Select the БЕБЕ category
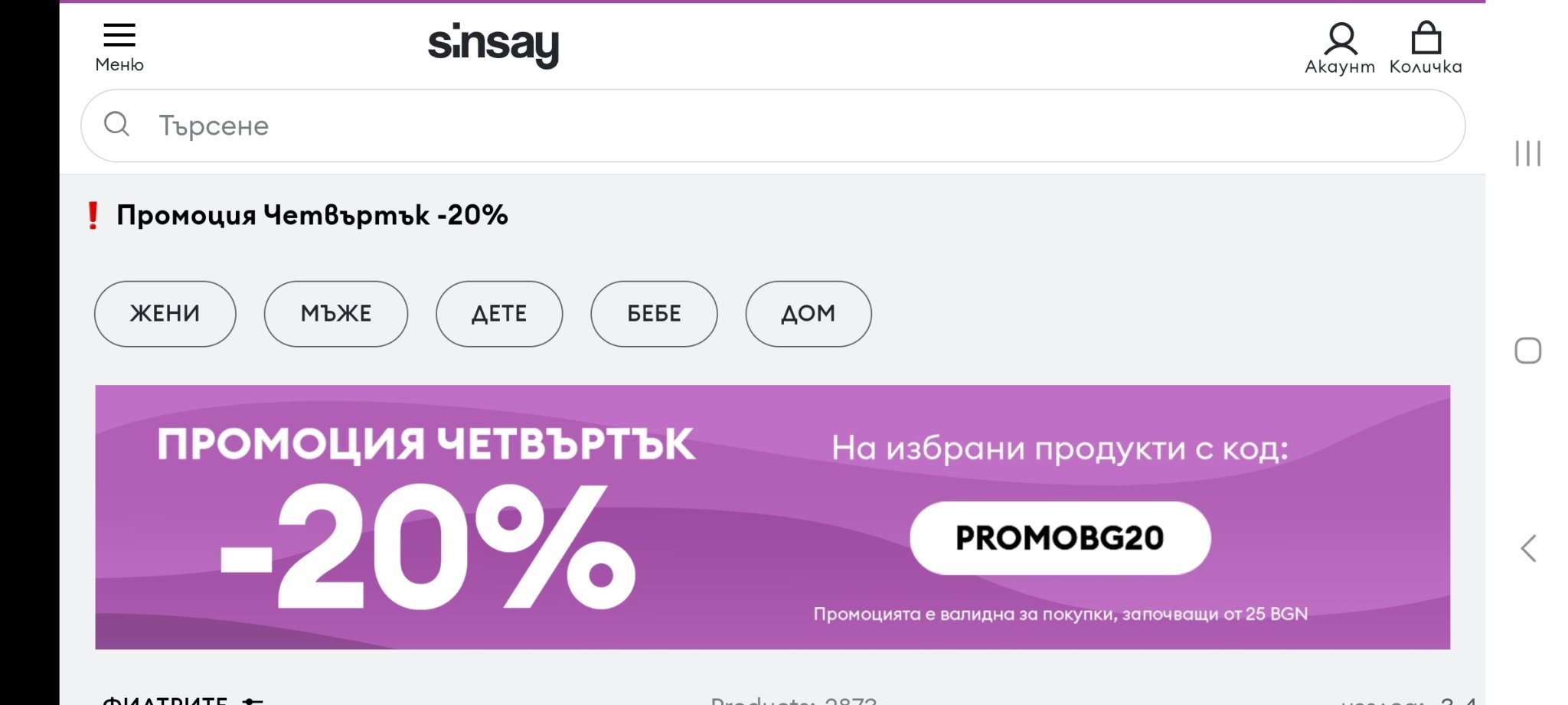1568x705 pixels. click(654, 314)
